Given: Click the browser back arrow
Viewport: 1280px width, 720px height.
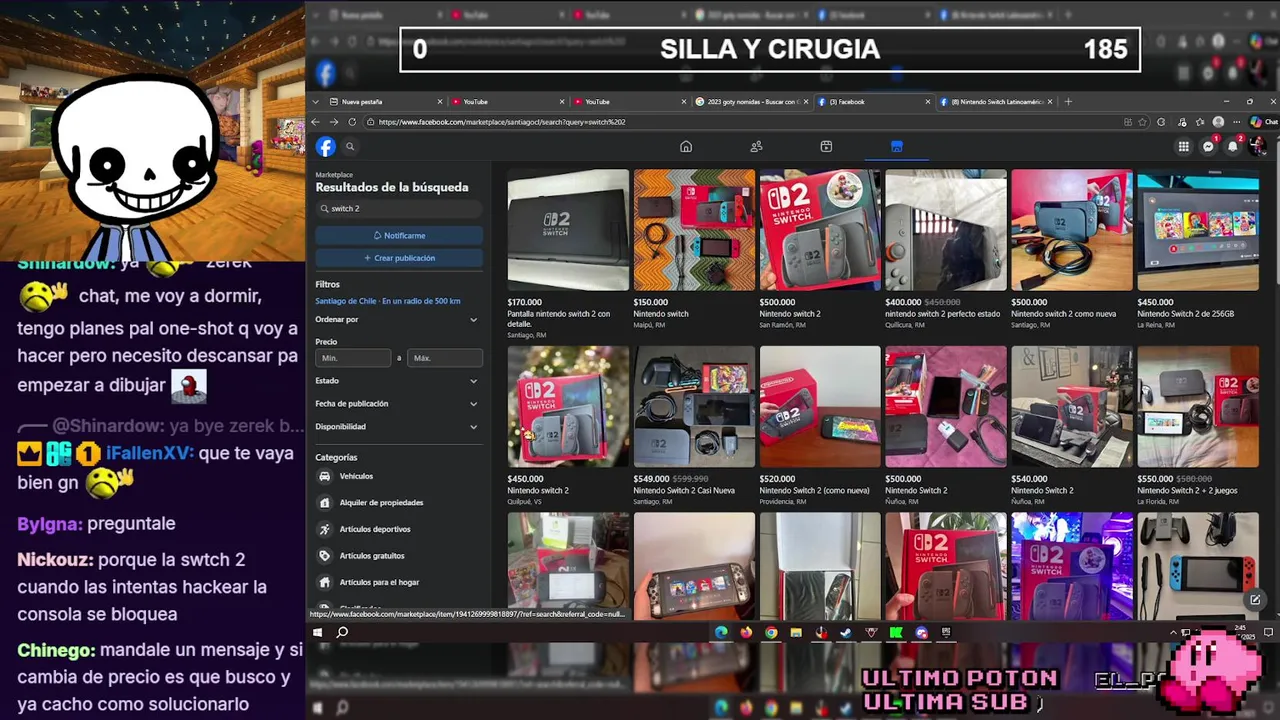Looking at the screenshot, I should pos(316,122).
